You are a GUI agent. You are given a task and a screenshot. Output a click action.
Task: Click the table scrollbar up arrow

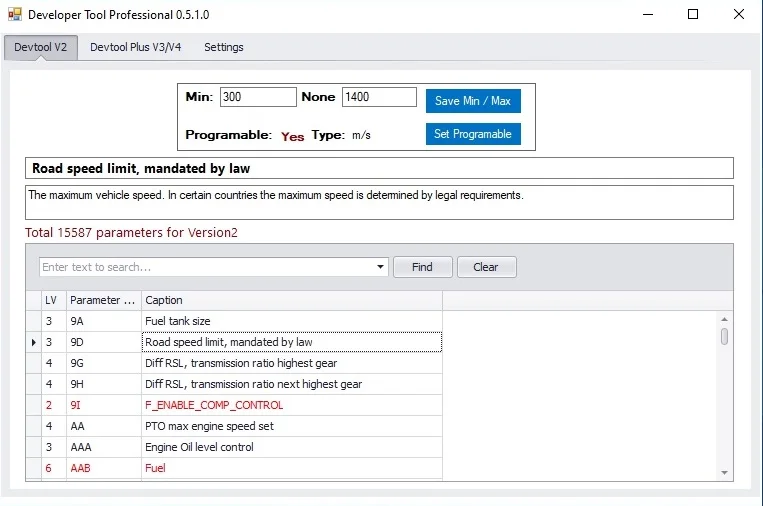[724, 319]
